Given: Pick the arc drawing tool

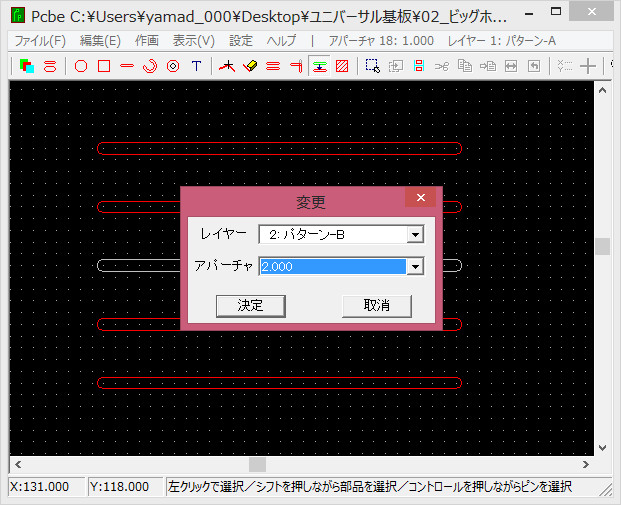Looking at the screenshot, I should [150, 66].
